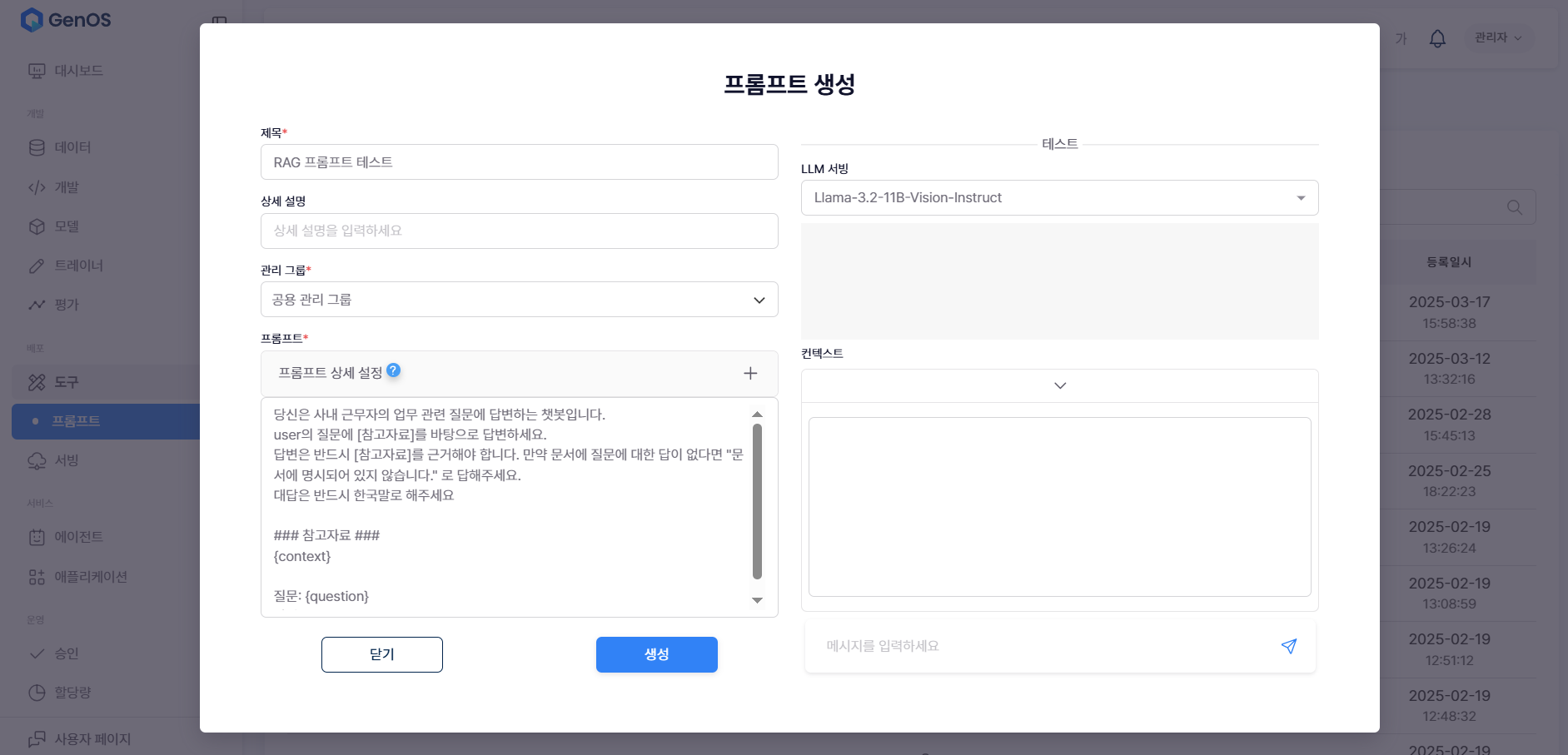Expand prompt settings with the plus icon
The width and height of the screenshot is (1568, 755).
tap(749, 373)
